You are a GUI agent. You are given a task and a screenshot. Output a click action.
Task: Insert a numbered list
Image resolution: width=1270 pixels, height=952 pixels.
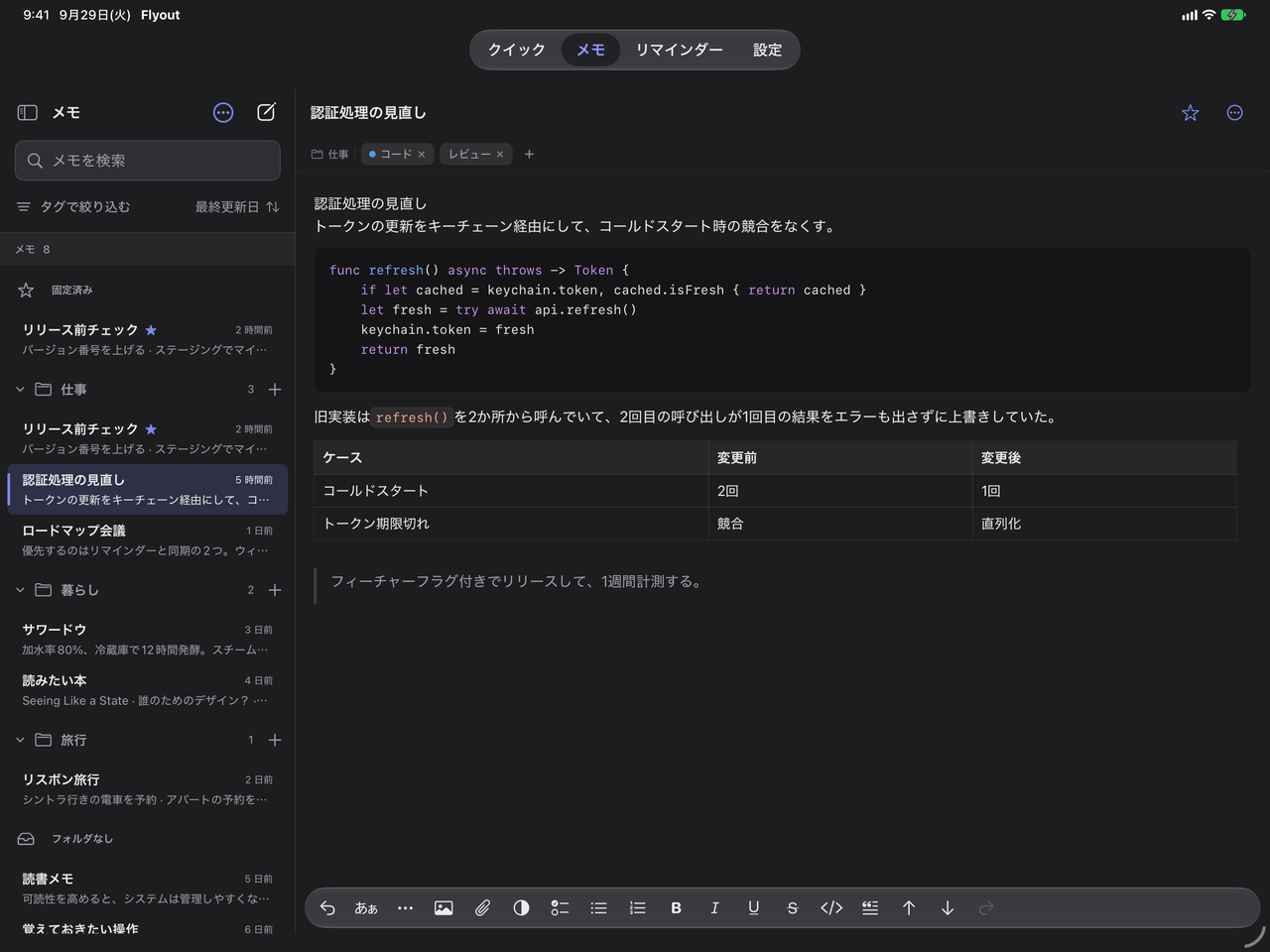(x=637, y=908)
